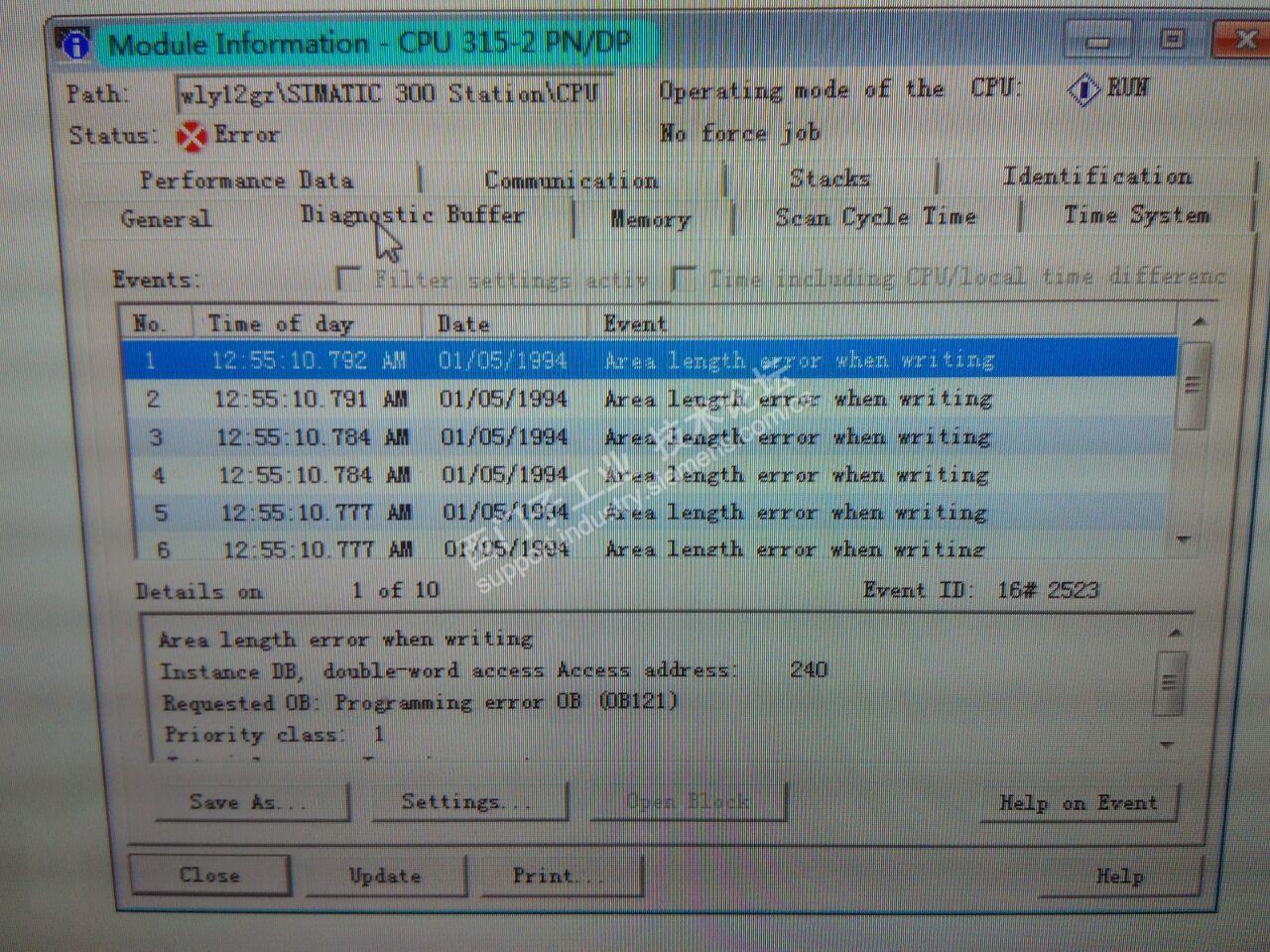
Task: Close the dialog with the Close button
Action: (x=209, y=875)
